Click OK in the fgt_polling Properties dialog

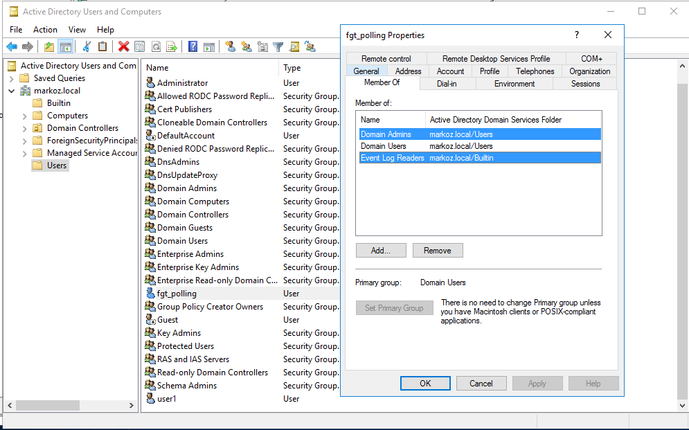[x=425, y=383]
